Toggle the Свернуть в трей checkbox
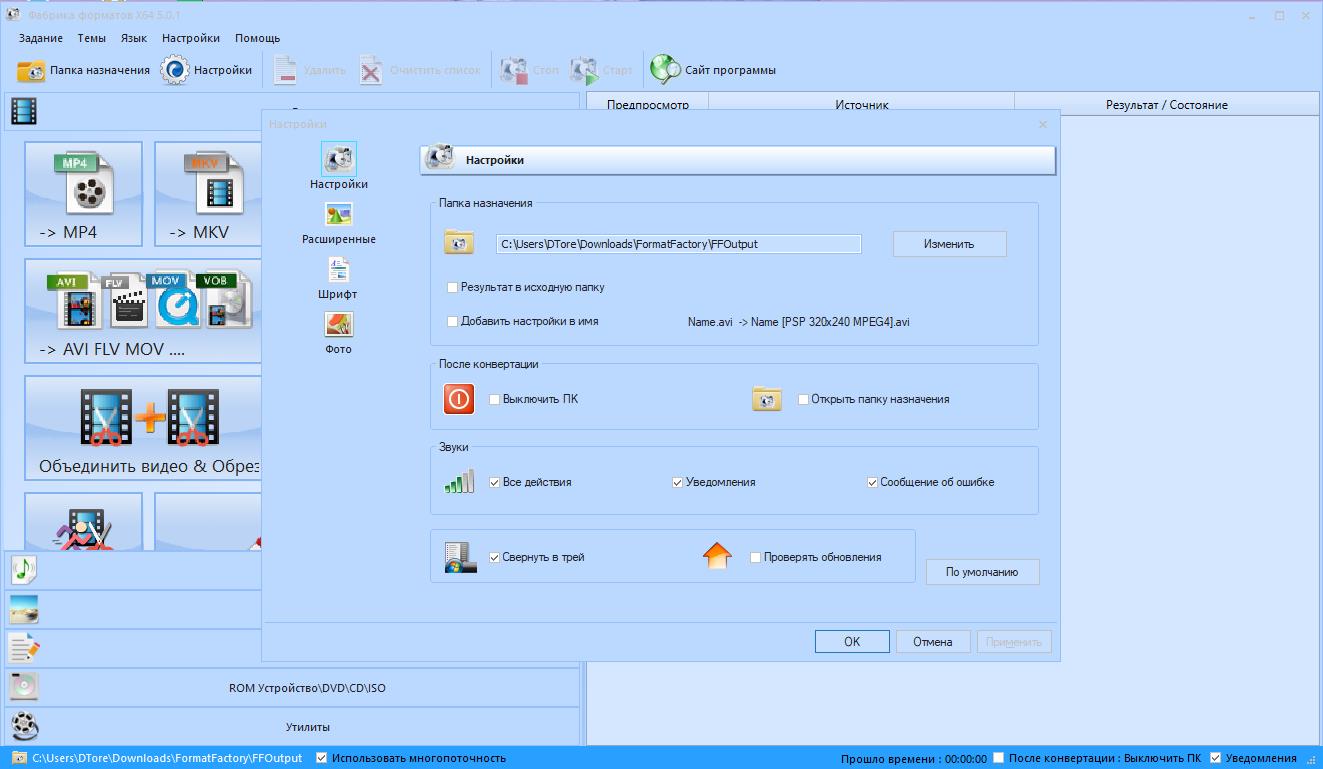The height and width of the screenshot is (769, 1323). [x=495, y=558]
